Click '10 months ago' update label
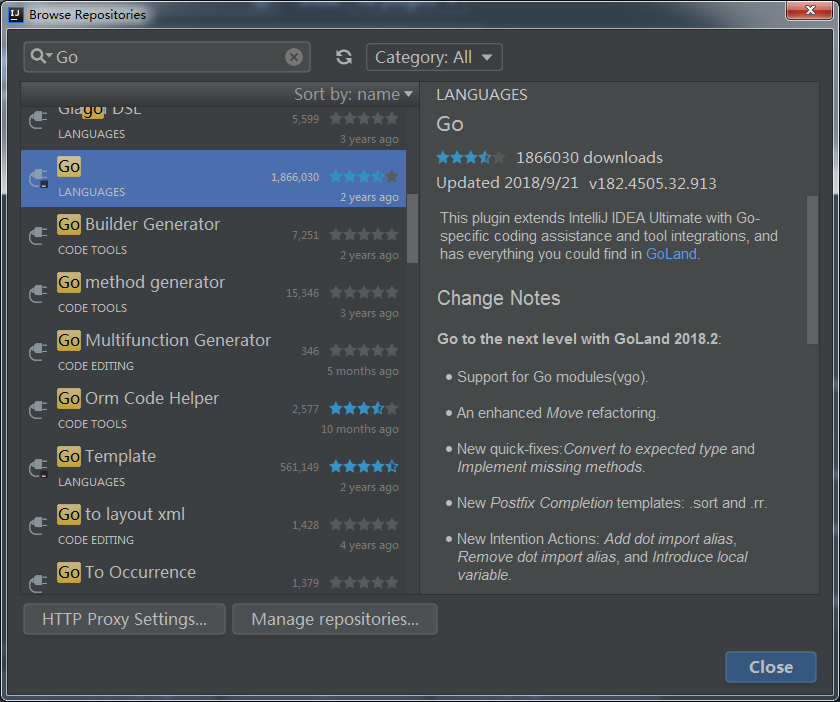Image resolution: width=840 pixels, height=702 pixels. (x=359, y=429)
